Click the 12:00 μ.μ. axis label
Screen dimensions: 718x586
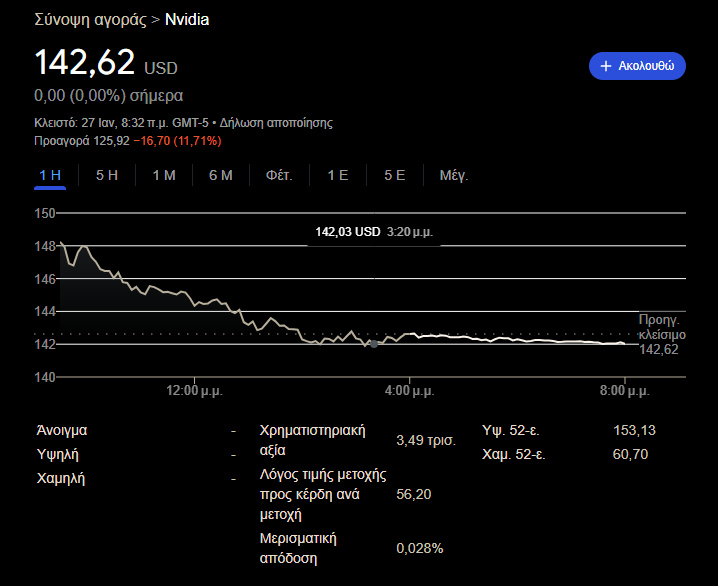(194, 391)
